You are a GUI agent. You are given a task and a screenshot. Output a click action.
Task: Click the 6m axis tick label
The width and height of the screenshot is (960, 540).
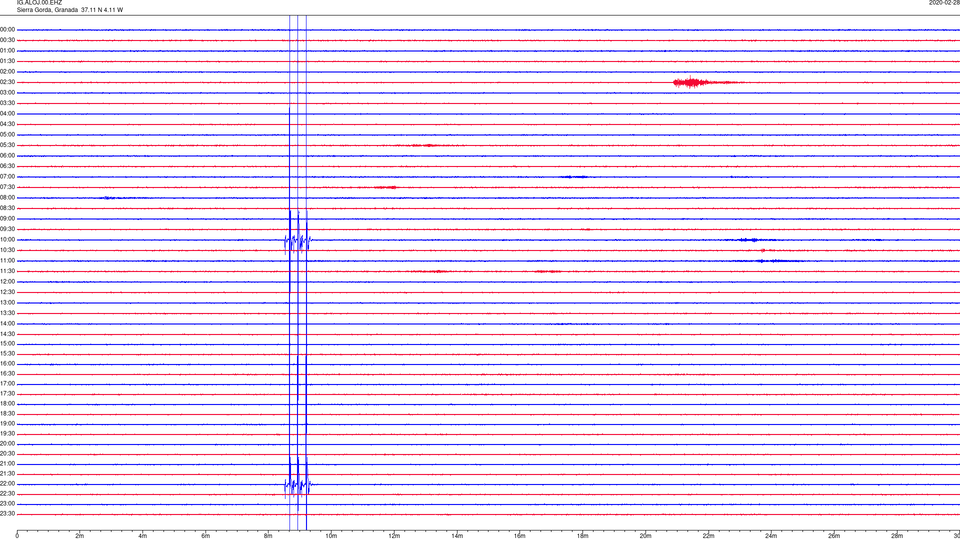(x=206, y=536)
